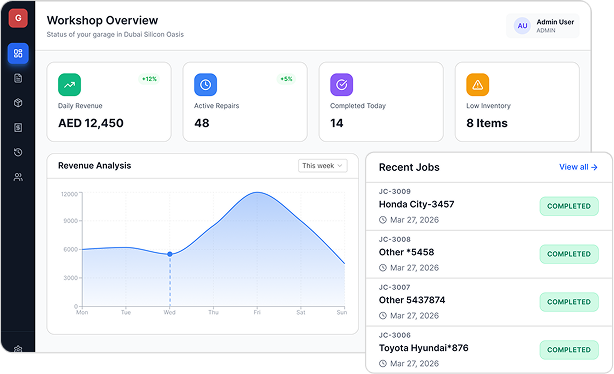
Task: Click the 12000 y-axis label
Action: tap(69, 194)
